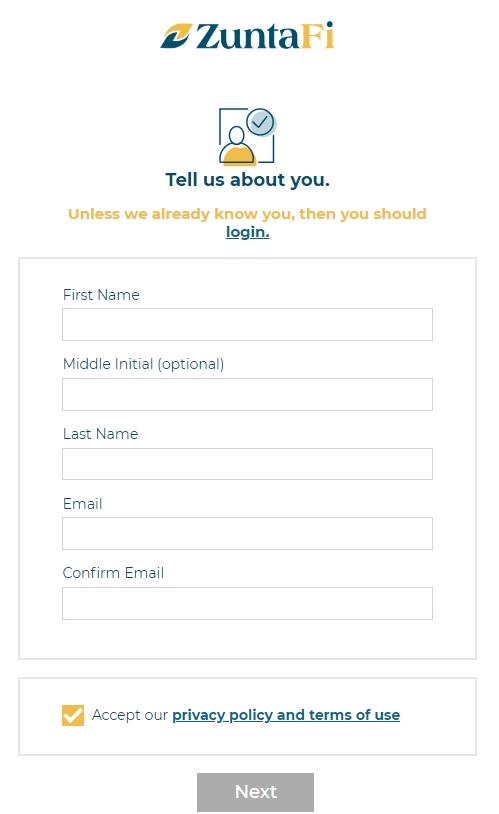The height and width of the screenshot is (814, 499).
Task: Click the Confirm Email label
Action: click(113, 573)
